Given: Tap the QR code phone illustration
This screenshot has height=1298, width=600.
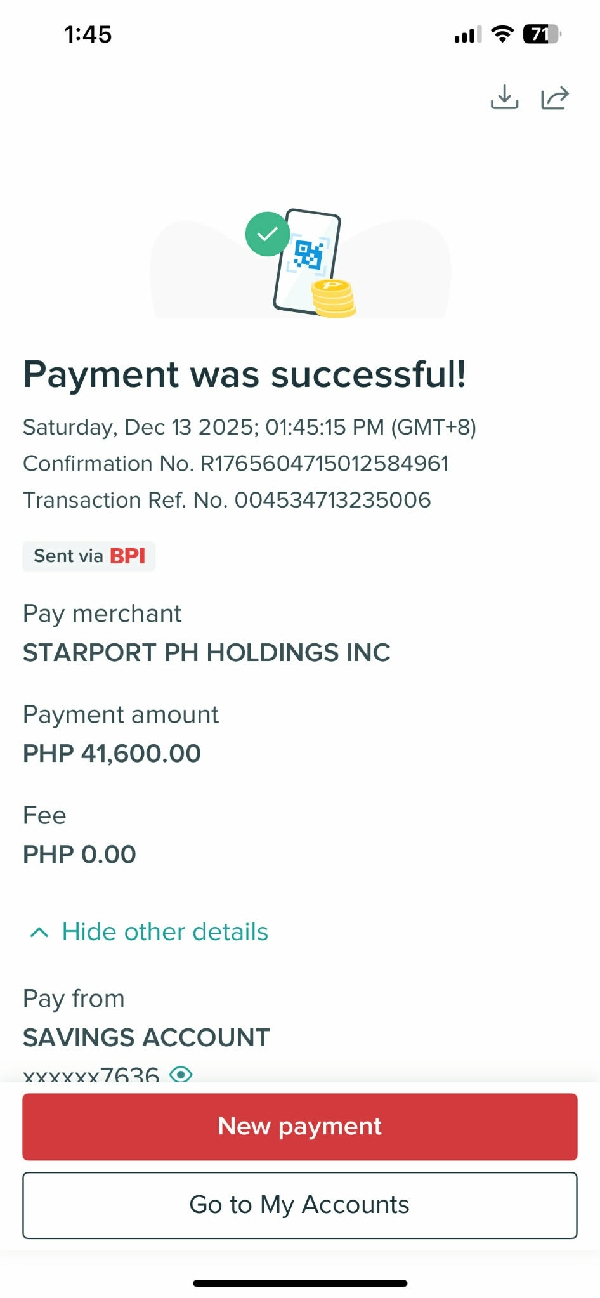Looking at the screenshot, I should click(307, 257).
